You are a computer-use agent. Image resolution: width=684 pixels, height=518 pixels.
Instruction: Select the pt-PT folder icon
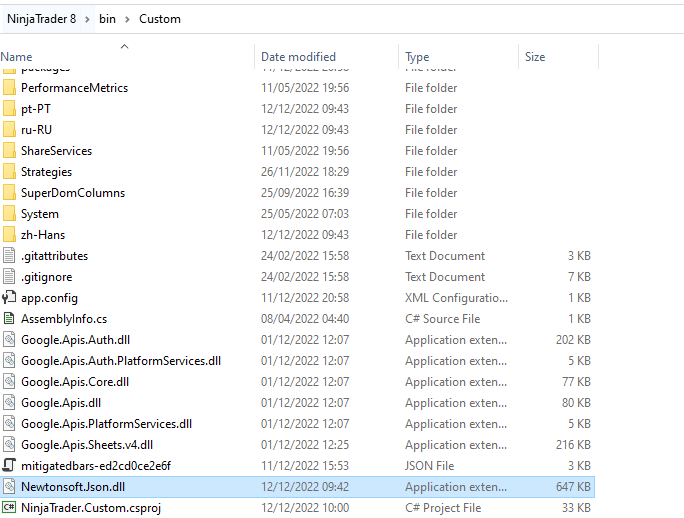point(9,109)
